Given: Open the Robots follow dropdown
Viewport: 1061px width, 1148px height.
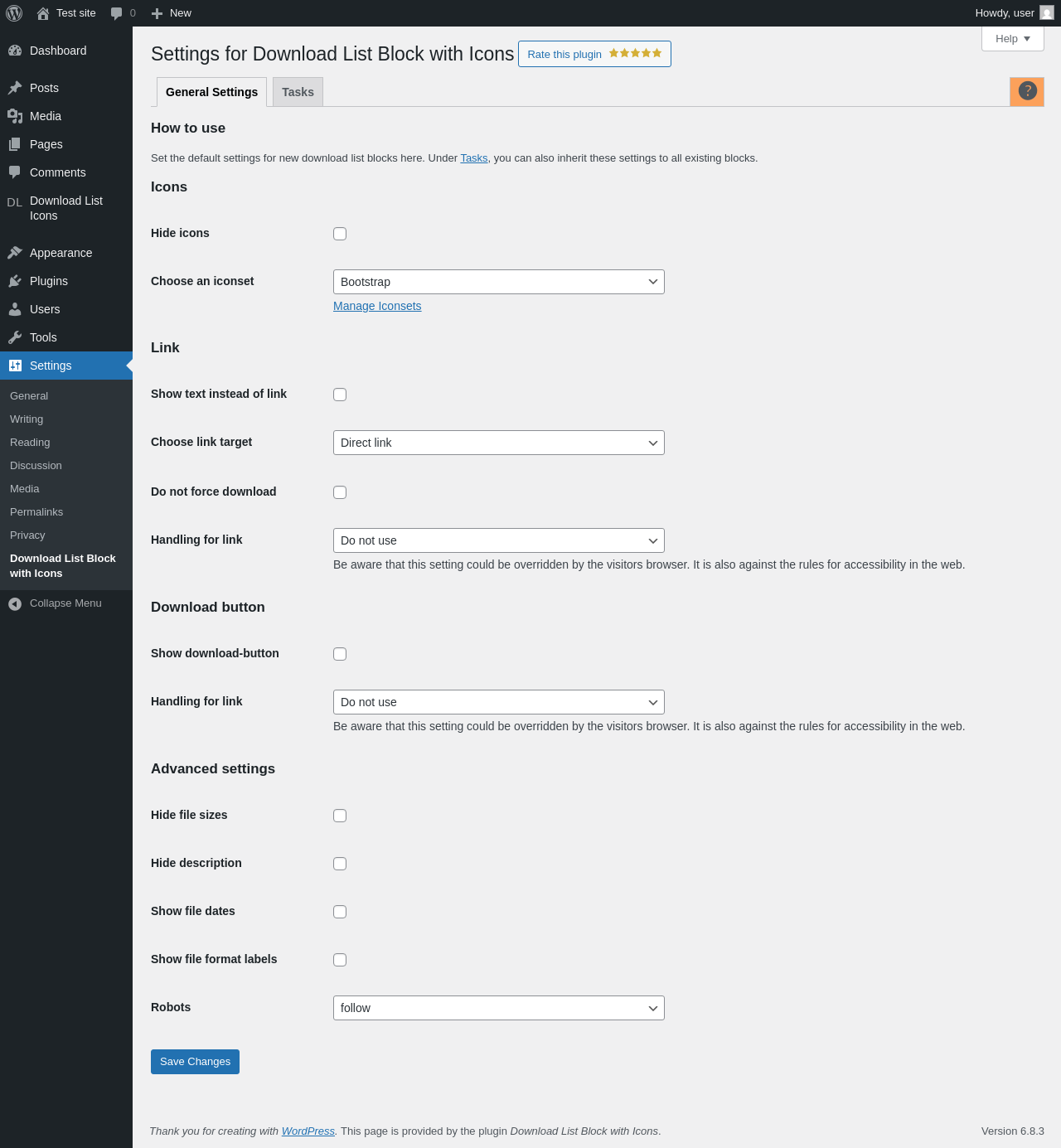Looking at the screenshot, I should tap(498, 1008).
